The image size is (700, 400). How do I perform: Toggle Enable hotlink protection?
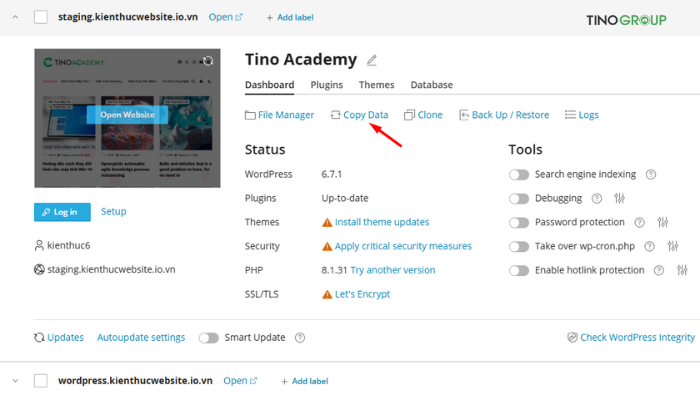(519, 271)
